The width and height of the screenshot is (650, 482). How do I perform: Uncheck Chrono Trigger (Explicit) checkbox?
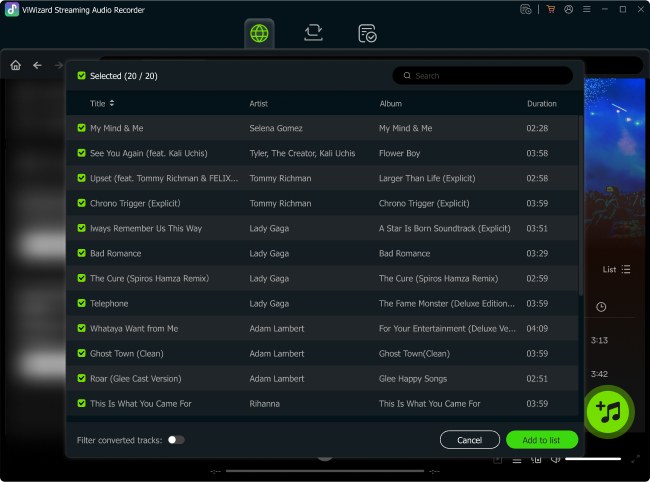point(81,203)
